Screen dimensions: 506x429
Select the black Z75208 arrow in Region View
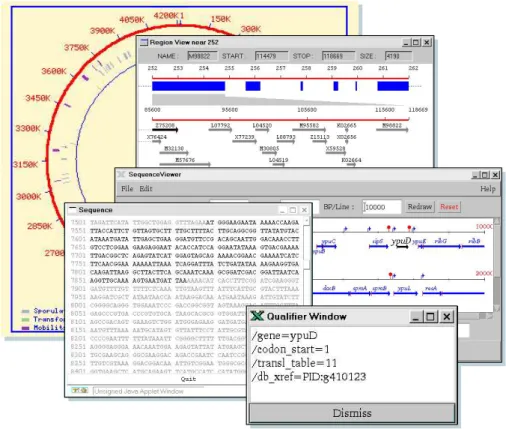(x=165, y=130)
